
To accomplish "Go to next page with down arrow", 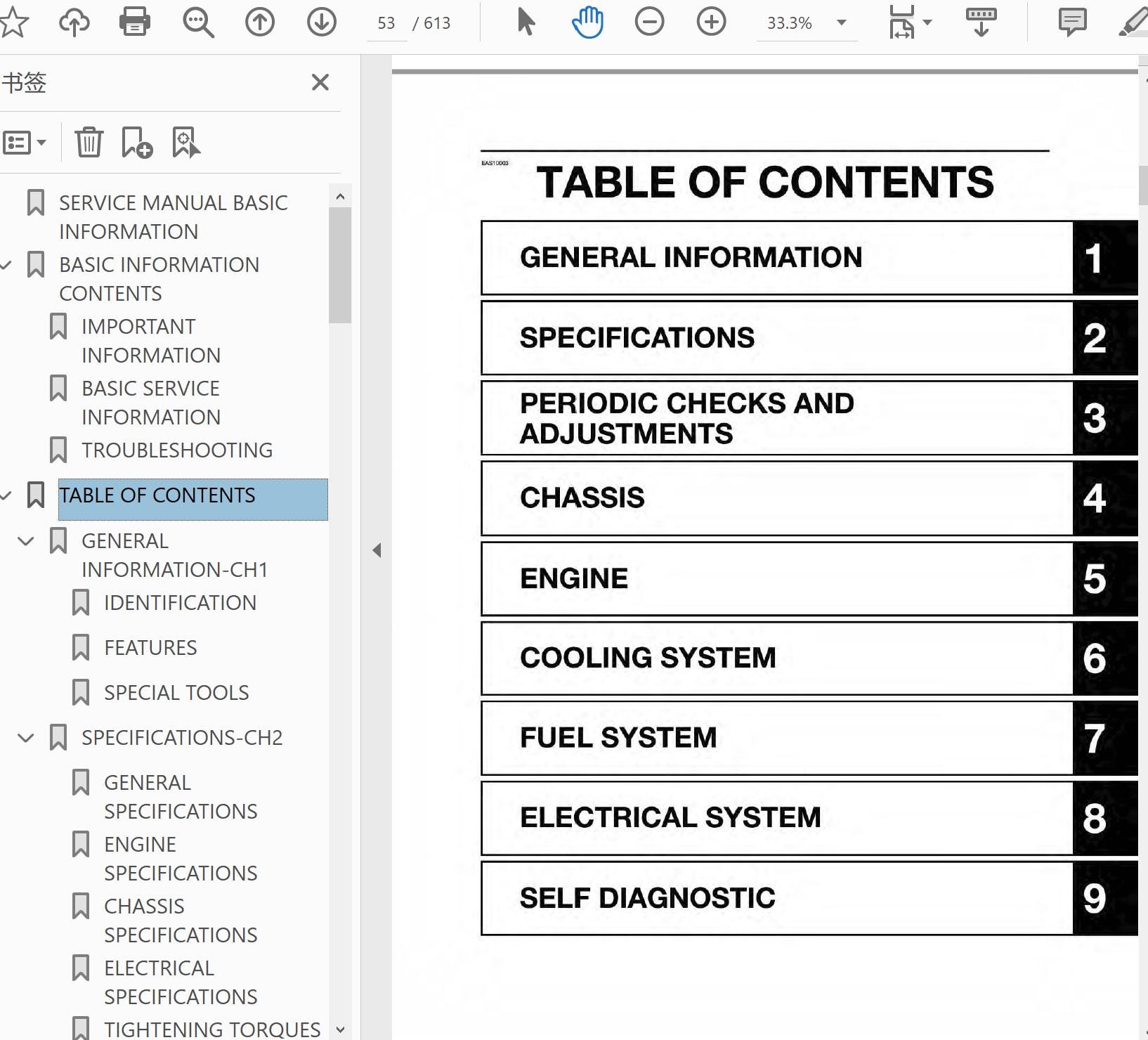I will tap(322, 22).
